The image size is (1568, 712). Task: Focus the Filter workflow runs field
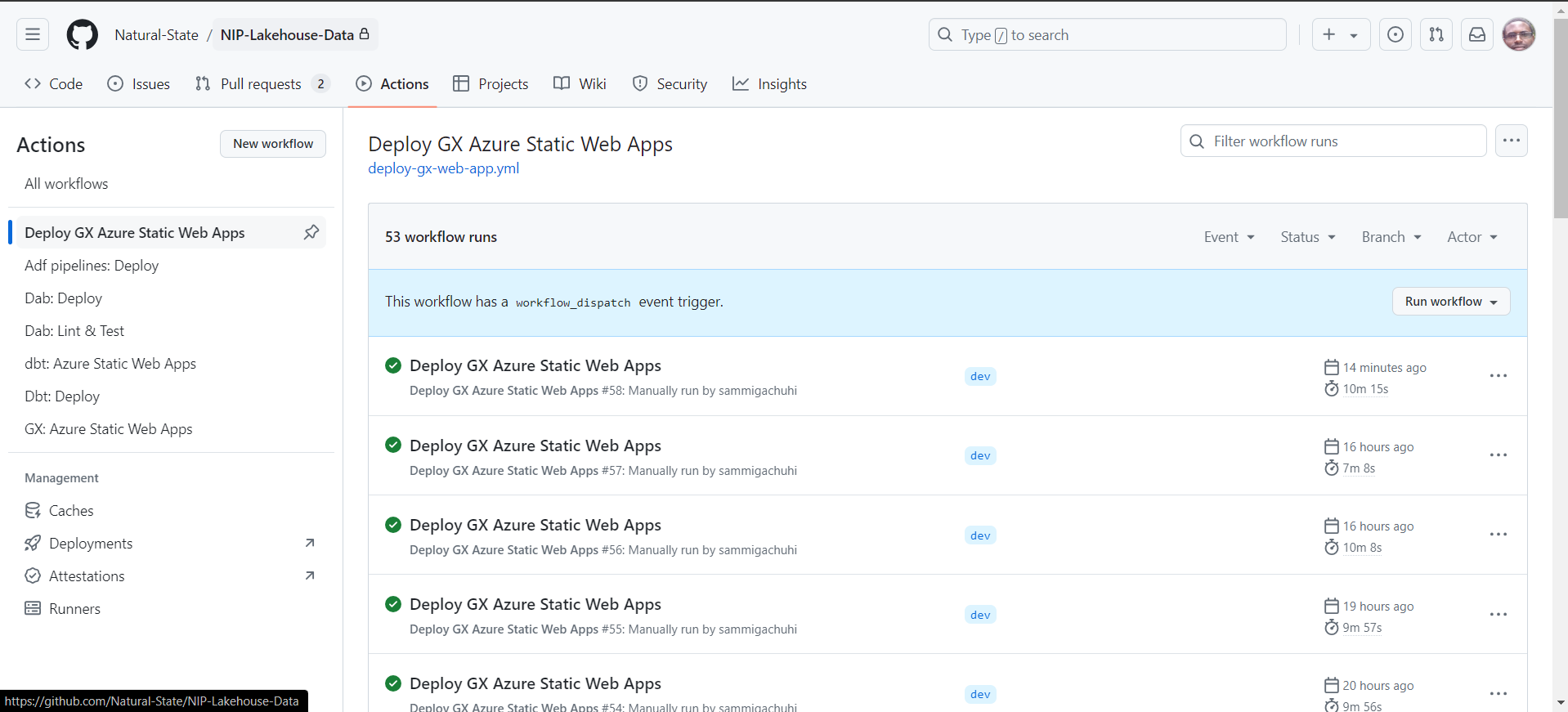click(1333, 141)
